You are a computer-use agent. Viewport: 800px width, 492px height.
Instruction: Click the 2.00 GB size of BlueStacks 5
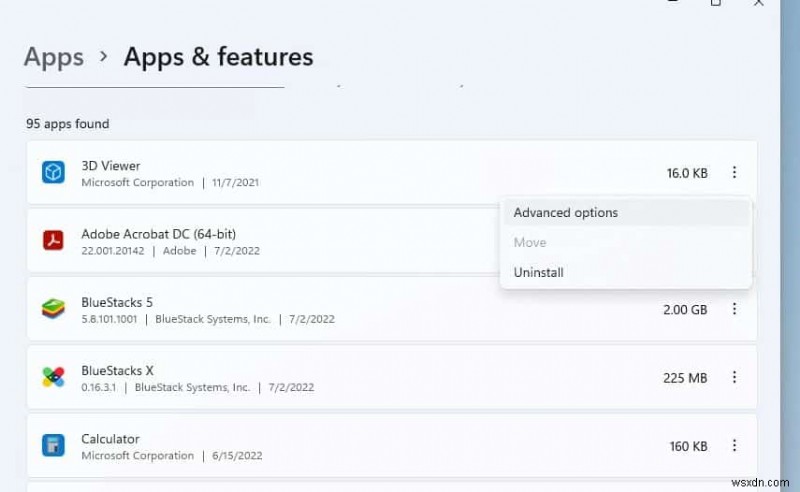[685, 310]
